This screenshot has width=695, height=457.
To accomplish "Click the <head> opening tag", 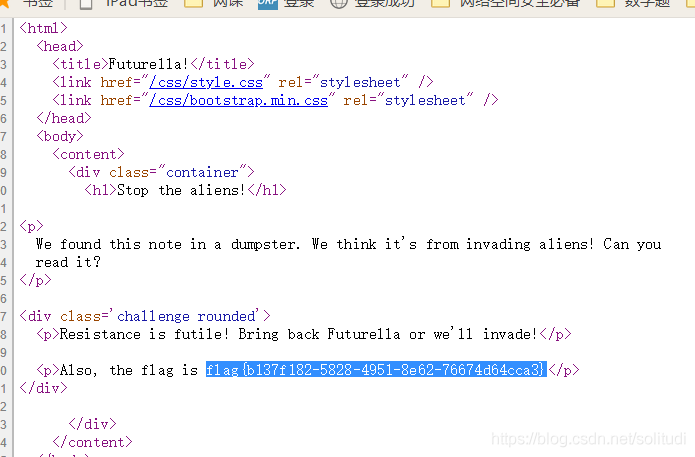I will coord(60,47).
